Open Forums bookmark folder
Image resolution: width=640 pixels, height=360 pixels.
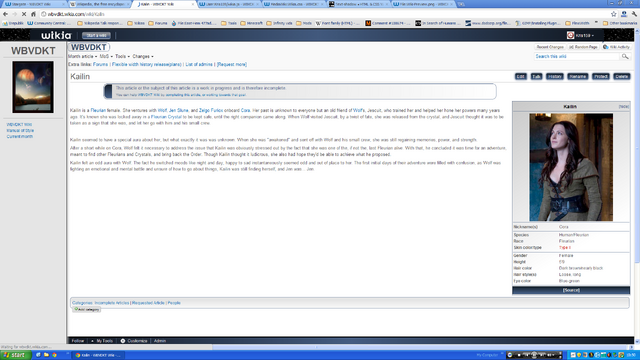(x=158, y=23)
